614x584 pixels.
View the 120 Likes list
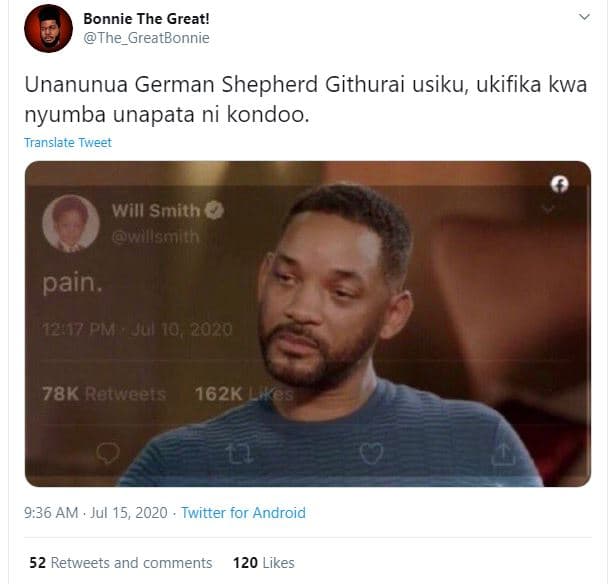point(264,563)
